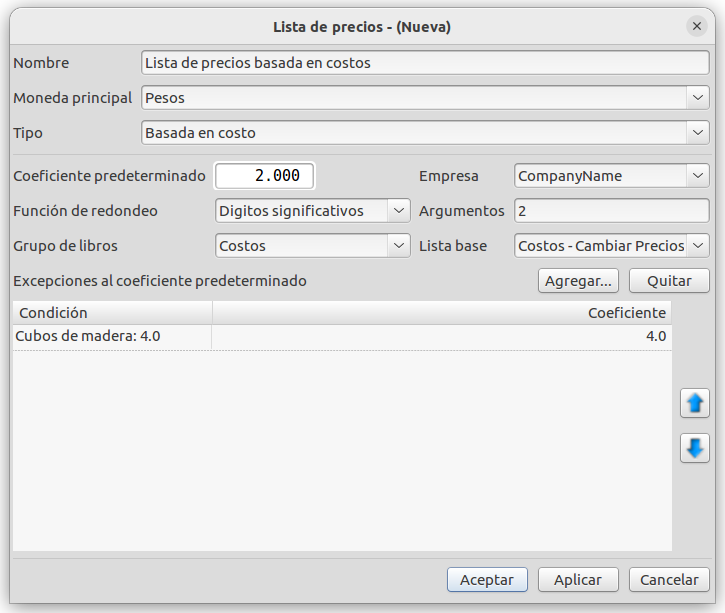Expand the Grupo de libros Costos dropdown
Screen dimensions: 725x613
(x=313, y=245)
